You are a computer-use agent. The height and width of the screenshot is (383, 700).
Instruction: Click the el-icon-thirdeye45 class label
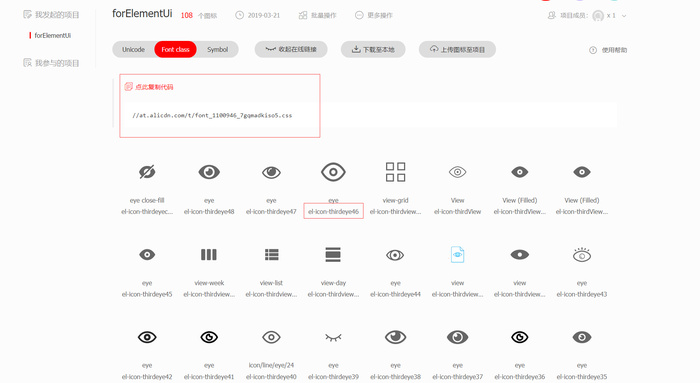(147, 294)
